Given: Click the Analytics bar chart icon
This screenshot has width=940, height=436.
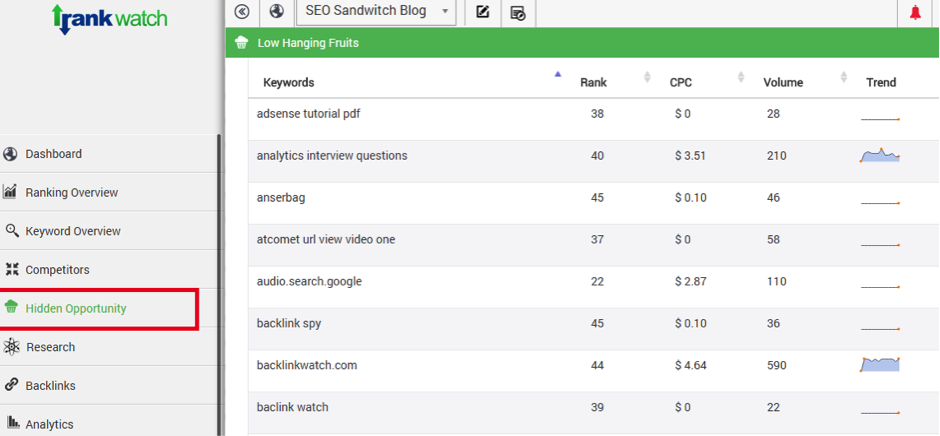Looking at the screenshot, I should tap(11, 423).
